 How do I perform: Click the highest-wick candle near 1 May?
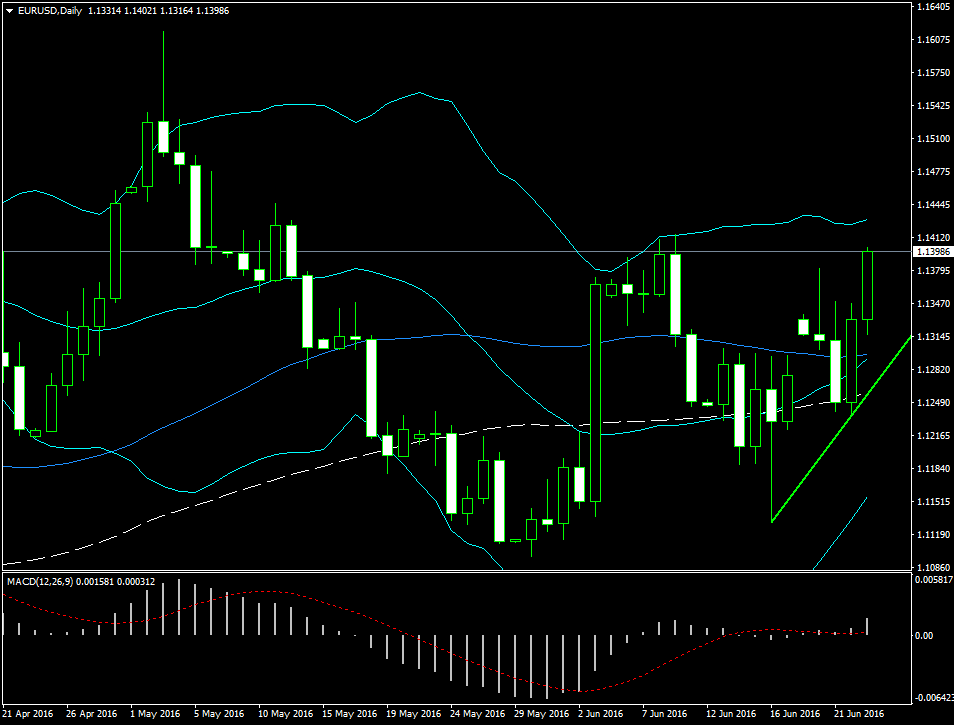(163, 136)
